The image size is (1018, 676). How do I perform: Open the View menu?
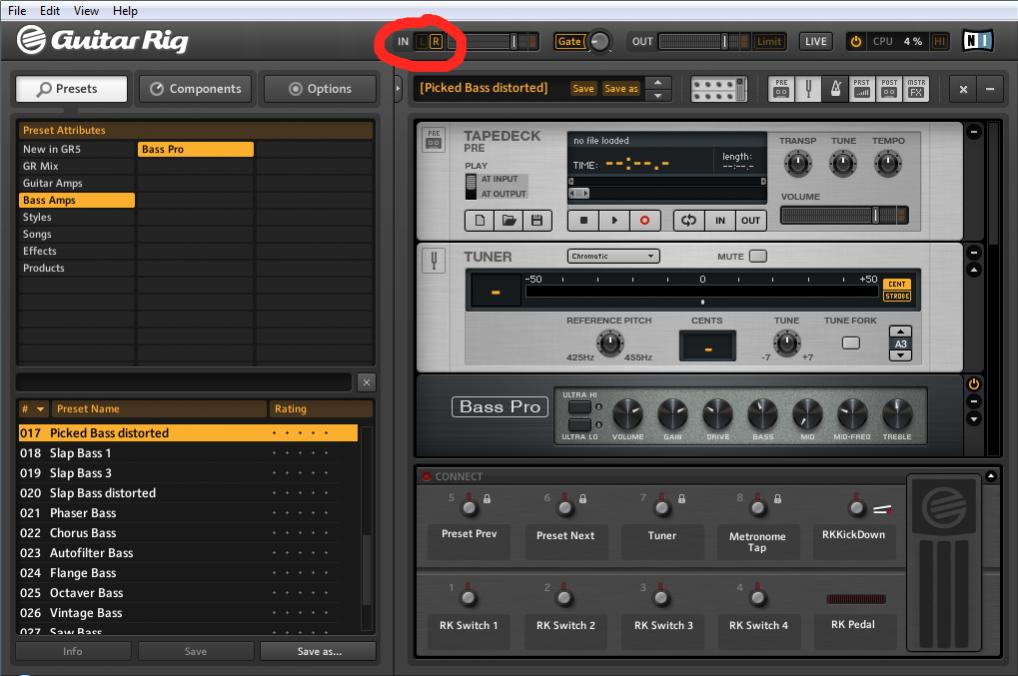click(86, 10)
